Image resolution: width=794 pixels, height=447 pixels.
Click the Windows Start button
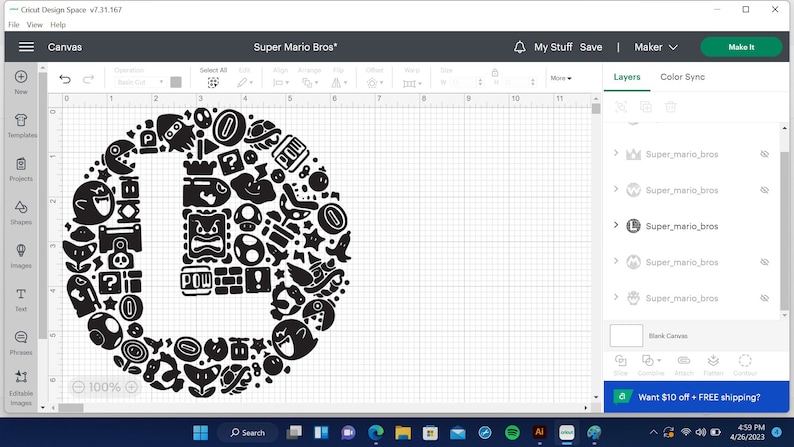201,432
